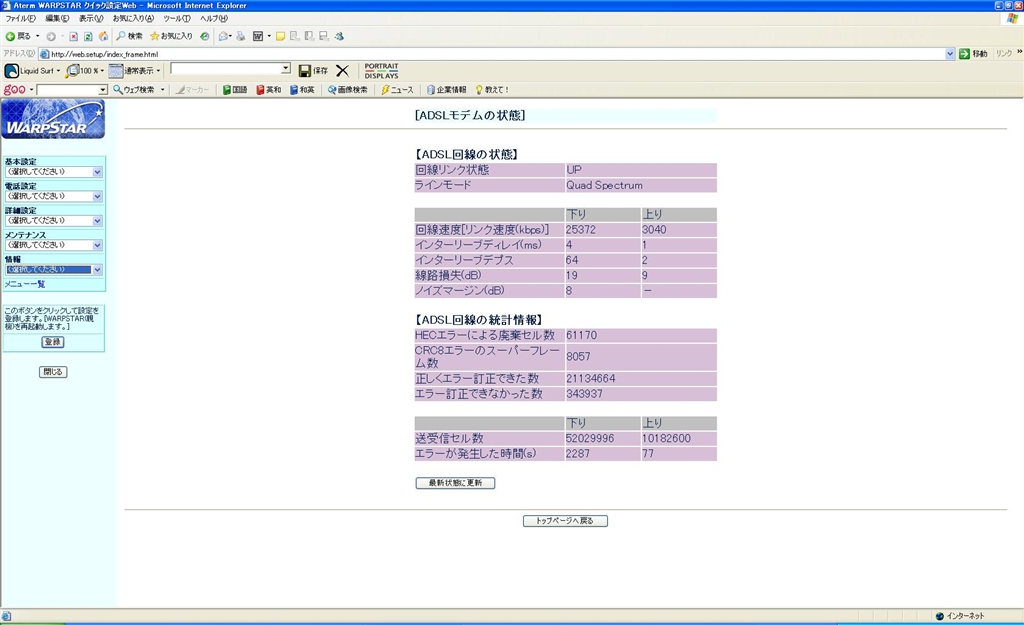The image size is (1024, 625).
Task: Open the 国語 dictionary button
Action: pyautogui.click(x=234, y=89)
